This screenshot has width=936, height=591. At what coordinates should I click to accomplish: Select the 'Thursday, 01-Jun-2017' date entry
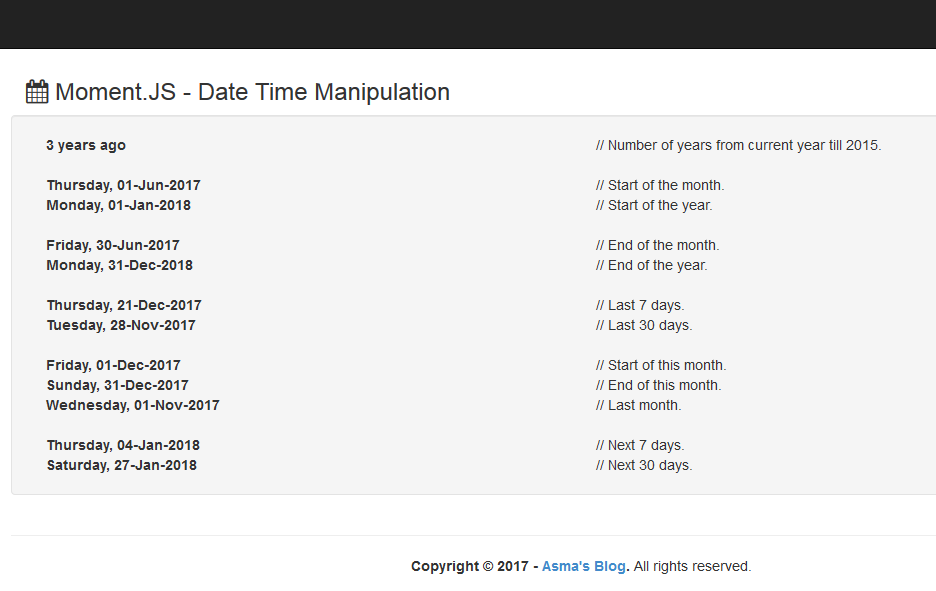pyautogui.click(x=122, y=185)
